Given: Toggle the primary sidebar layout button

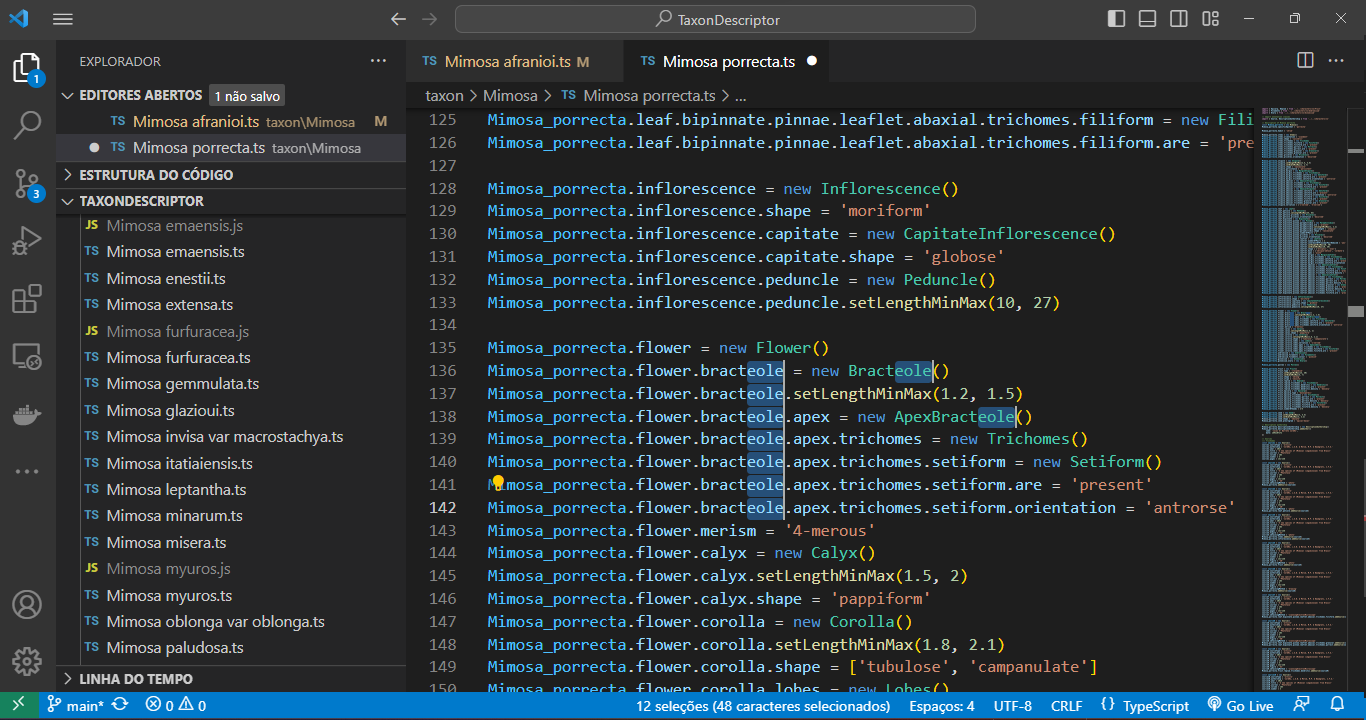Looking at the screenshot, I should [1116, 19].
